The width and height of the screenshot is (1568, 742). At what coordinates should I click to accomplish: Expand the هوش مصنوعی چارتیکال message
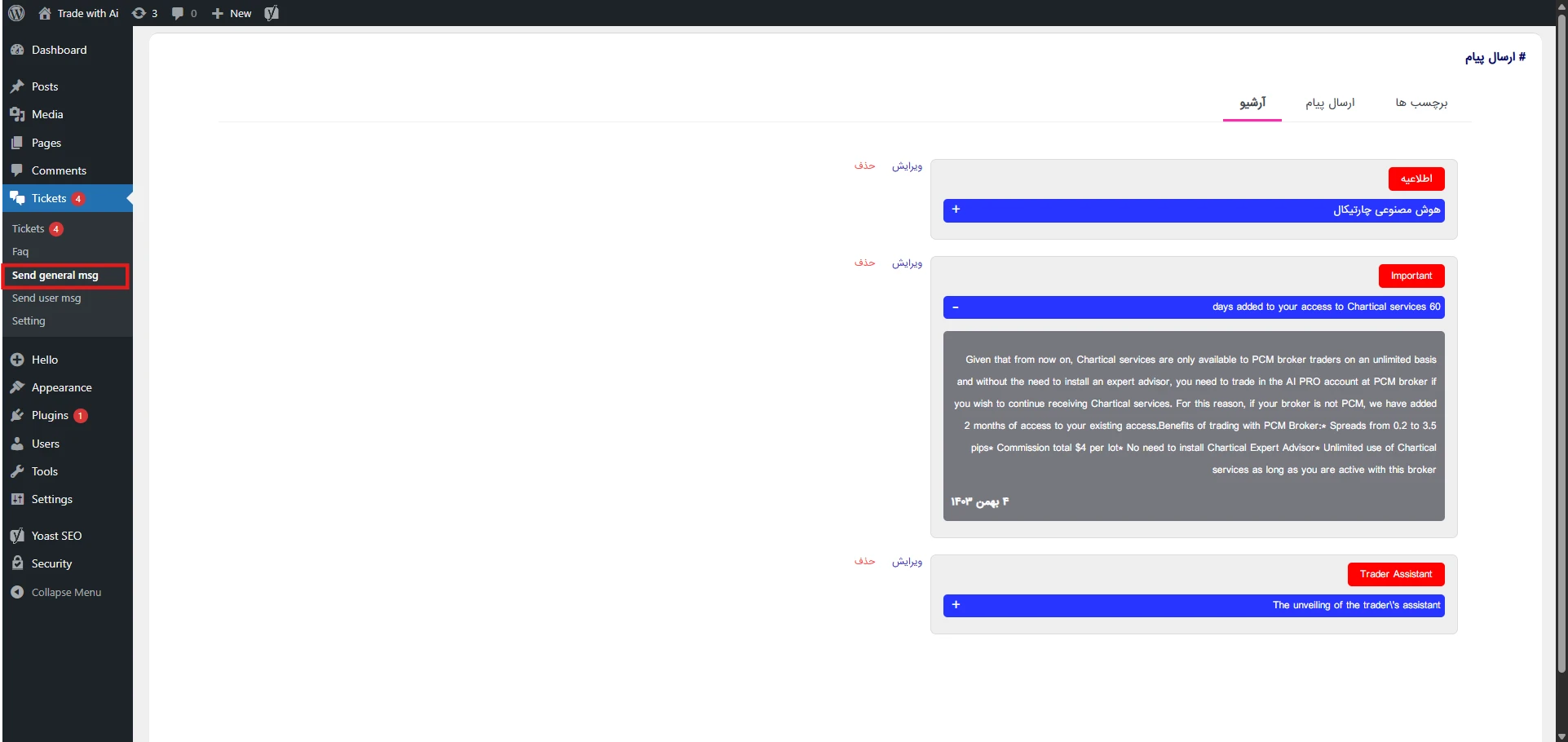tap(956, 210)
